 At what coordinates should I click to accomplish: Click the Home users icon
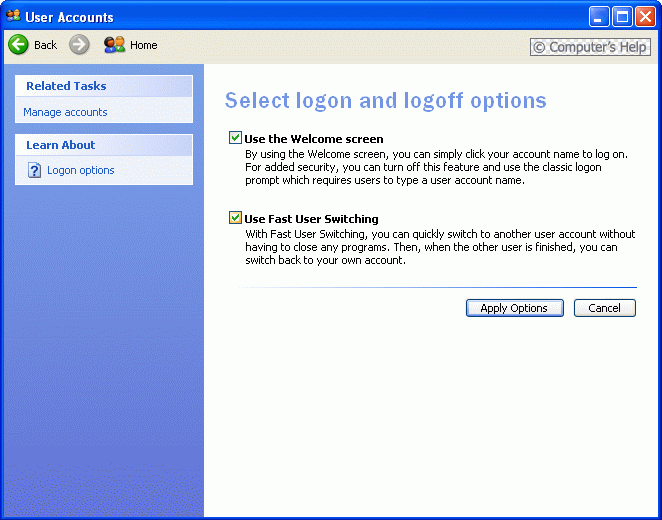[x=114, y=44]
